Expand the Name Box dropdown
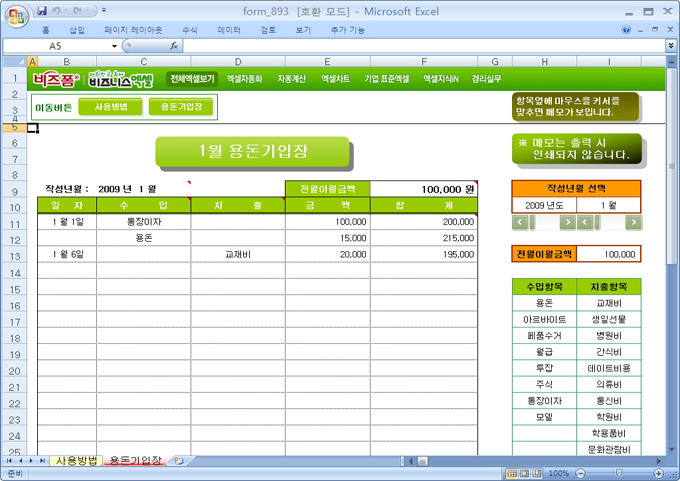This screenshot has height=481, width=680. coord(114,46)
